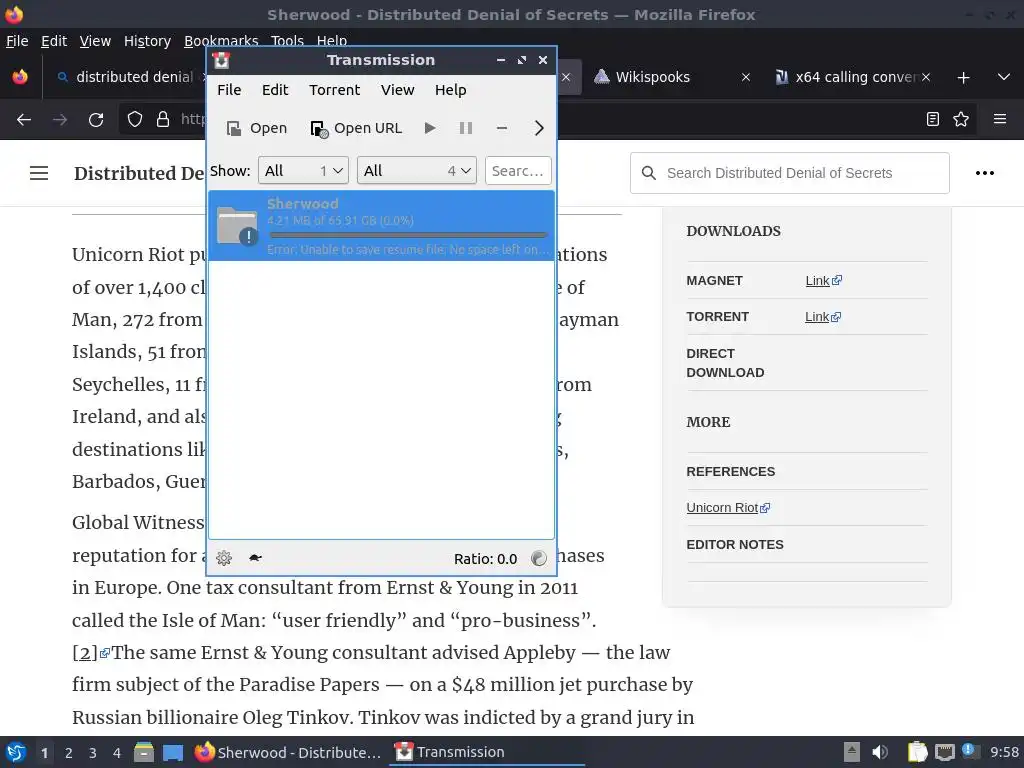Click the update notifier tray icon
The height and width of the screenshot is (768, 1024).
pyautogui.click(x=969, y=751)
